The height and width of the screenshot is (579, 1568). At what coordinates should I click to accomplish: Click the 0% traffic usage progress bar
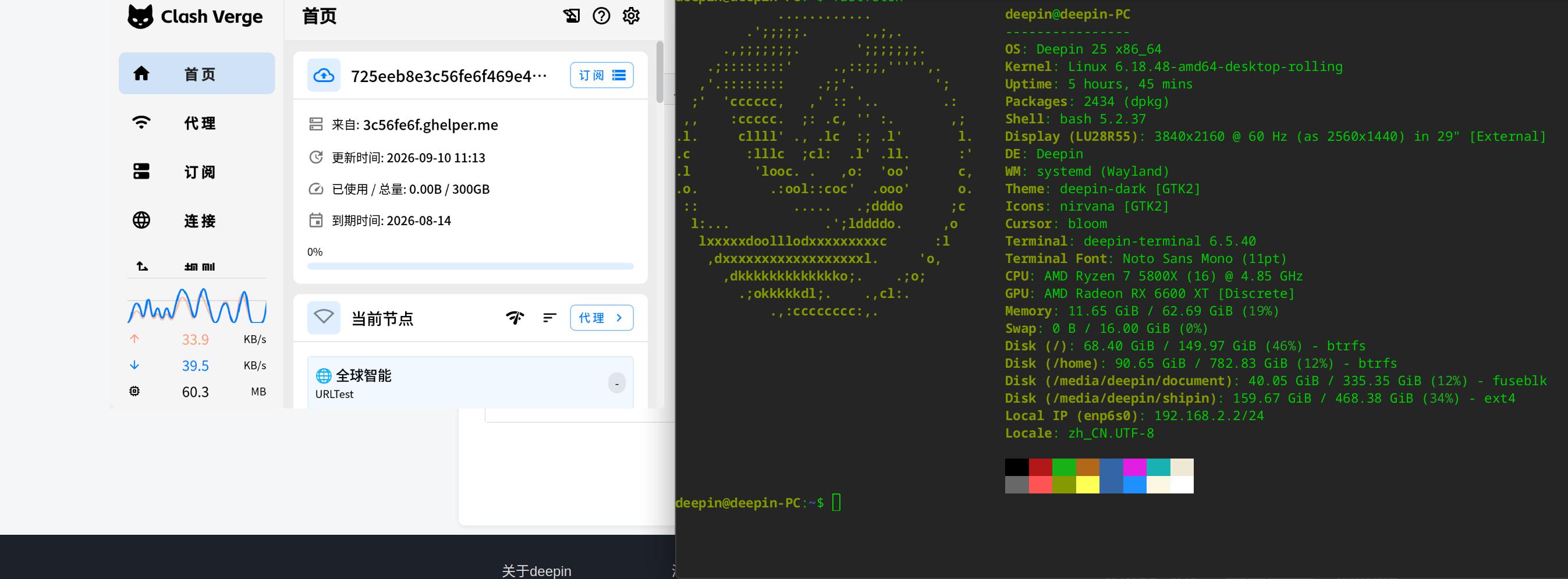pos(470,266)
